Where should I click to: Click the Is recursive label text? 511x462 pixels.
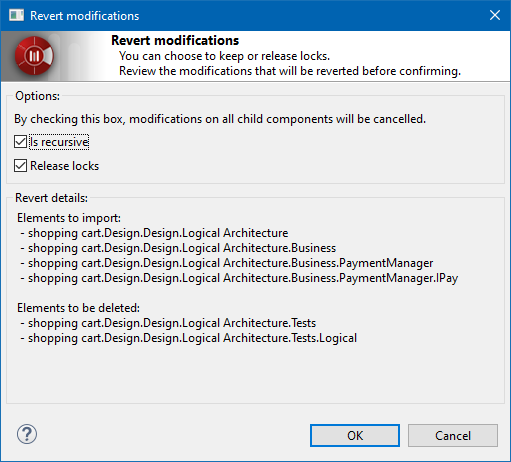(x=59, y=142)
